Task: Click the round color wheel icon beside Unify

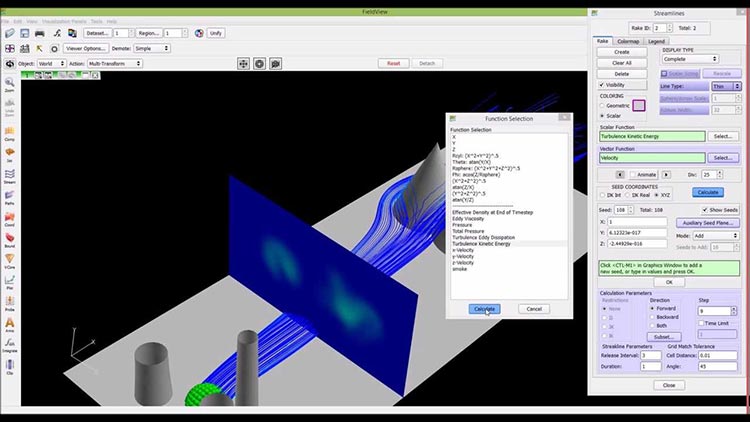Action: click(199, 33)
